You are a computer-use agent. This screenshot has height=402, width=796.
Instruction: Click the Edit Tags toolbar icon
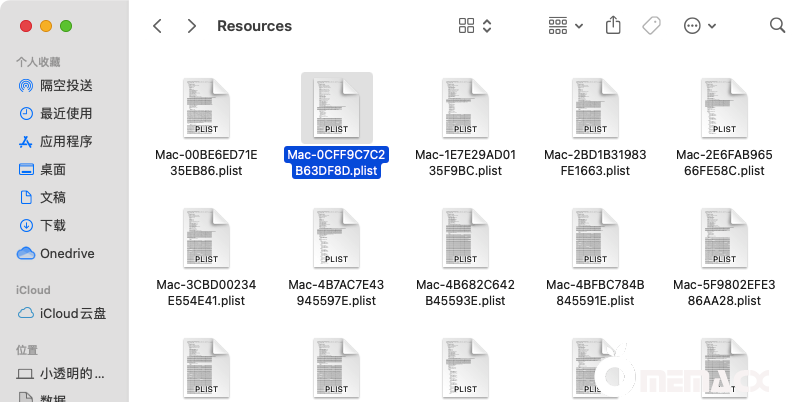point(651,26)
